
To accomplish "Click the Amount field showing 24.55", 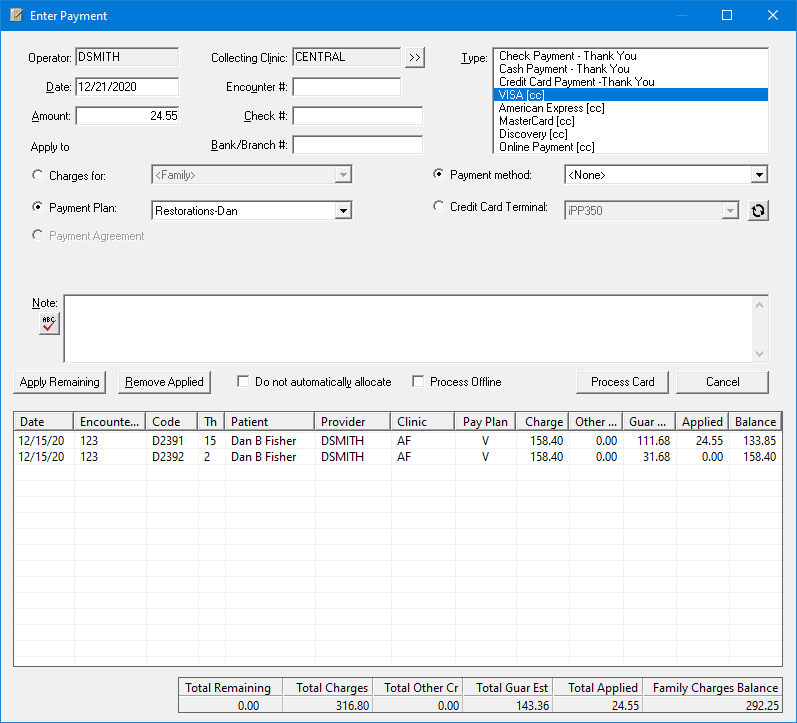I will click(x=127, y=115).
